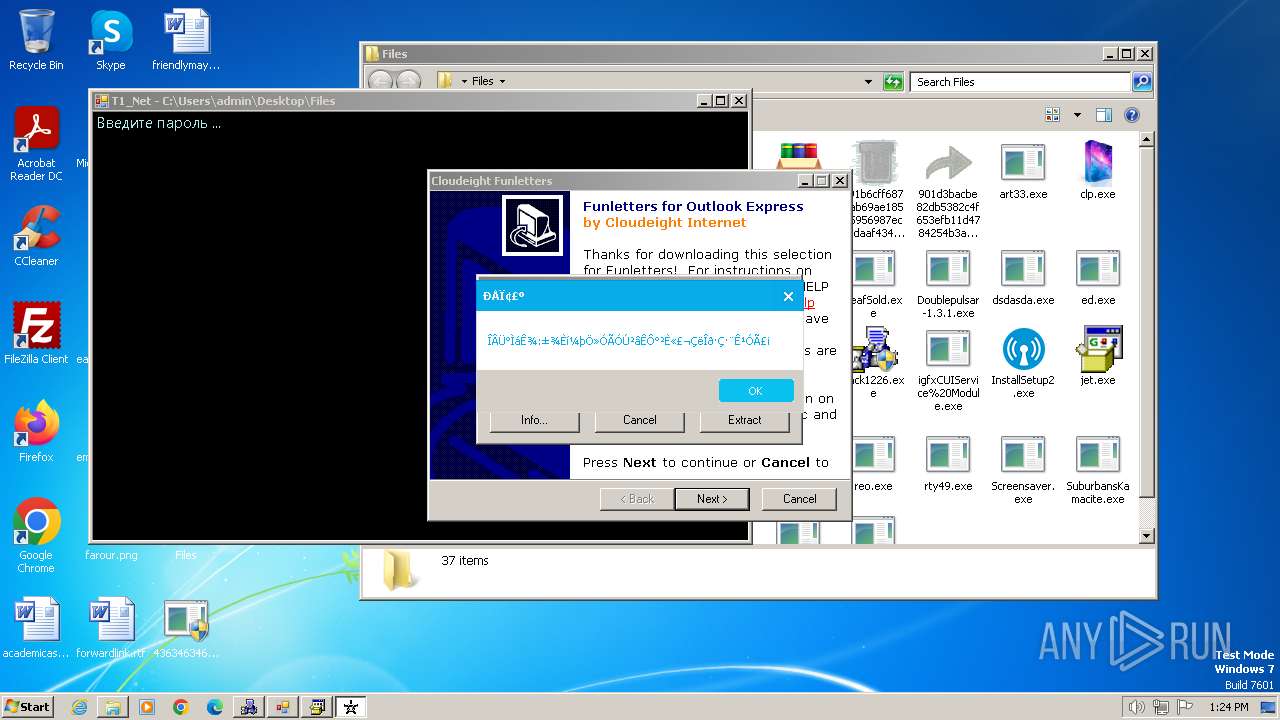The image size is (1280, 720).
Task: Select clp.exe in Files window
Action: 1098,170
